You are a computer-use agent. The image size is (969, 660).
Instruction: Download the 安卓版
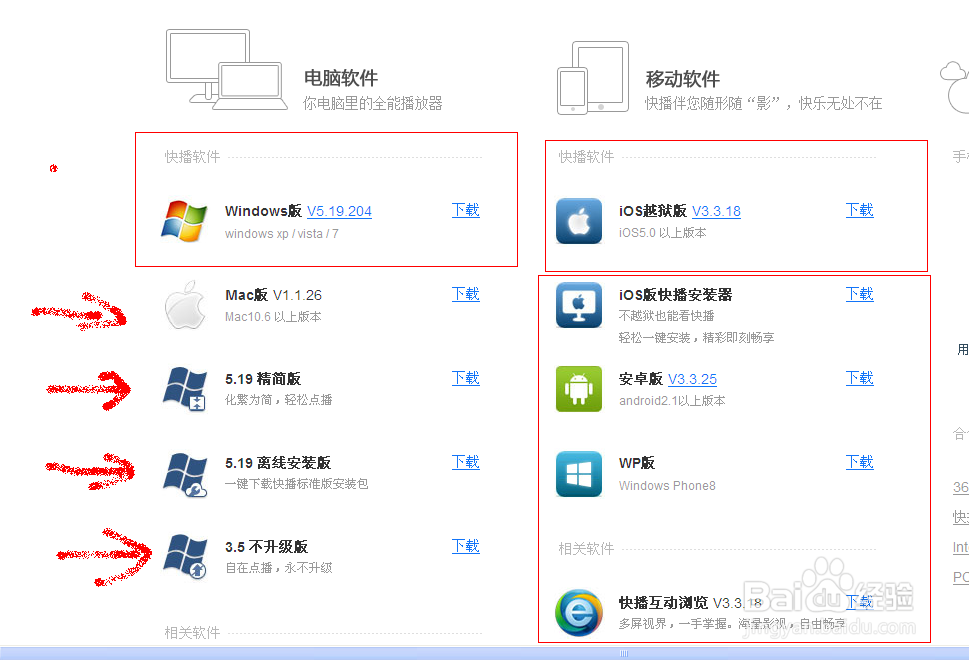860,378
